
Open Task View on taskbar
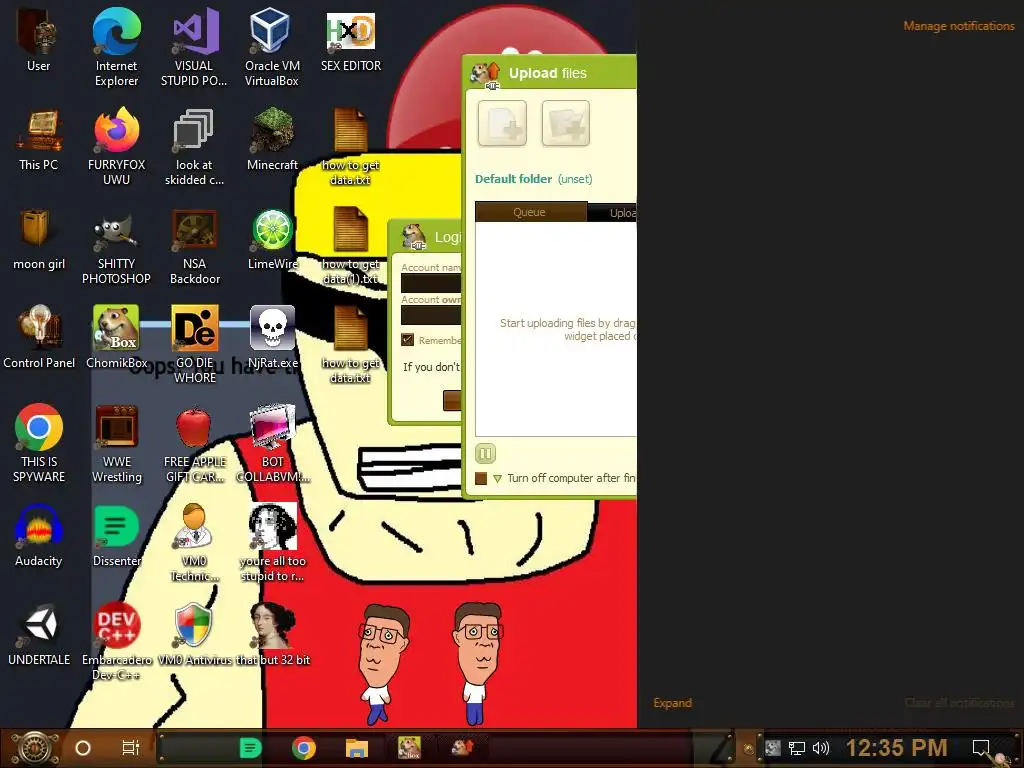(x=131, y=748)
